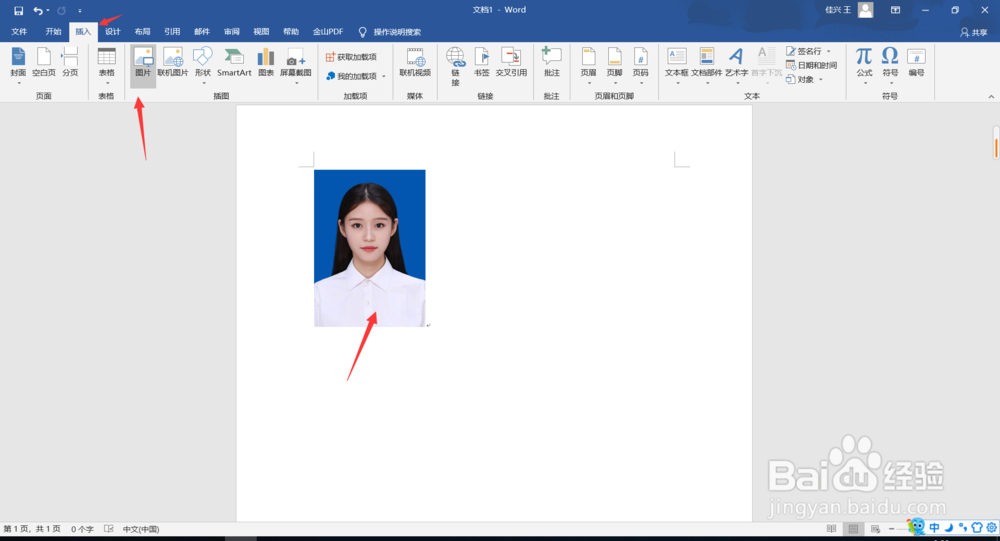The image size is (1000, 541).
Task: Switch to the Mailings (邮件) tab
Action: pyautogui.click(x=202, y=32)
